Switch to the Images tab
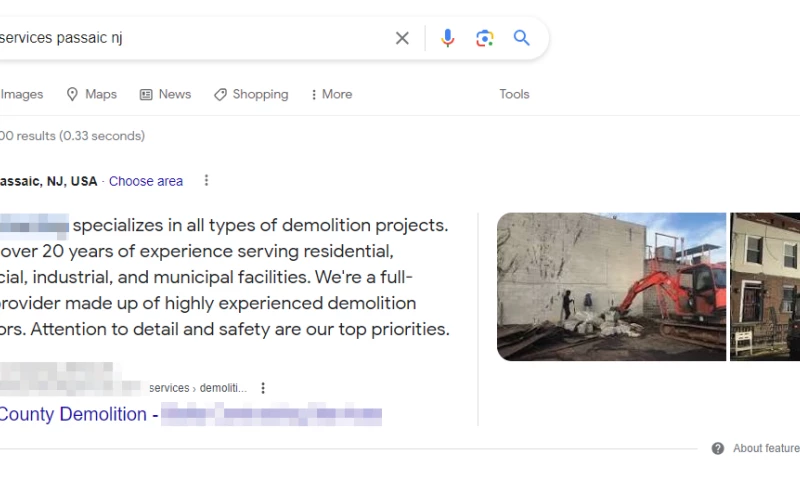 [21, 94]
